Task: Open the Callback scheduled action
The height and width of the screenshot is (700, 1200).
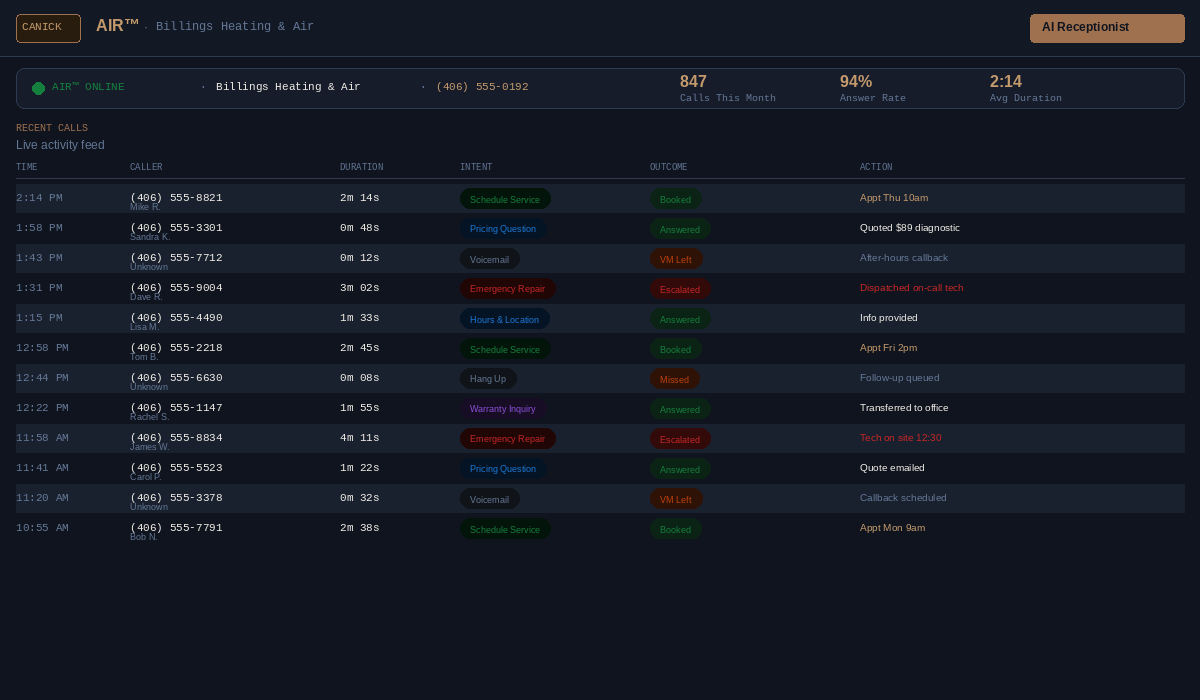Action: tap(903, 498)
